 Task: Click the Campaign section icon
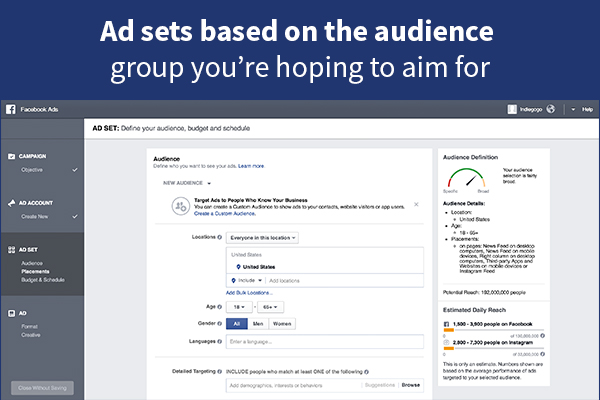coord(11,156)
